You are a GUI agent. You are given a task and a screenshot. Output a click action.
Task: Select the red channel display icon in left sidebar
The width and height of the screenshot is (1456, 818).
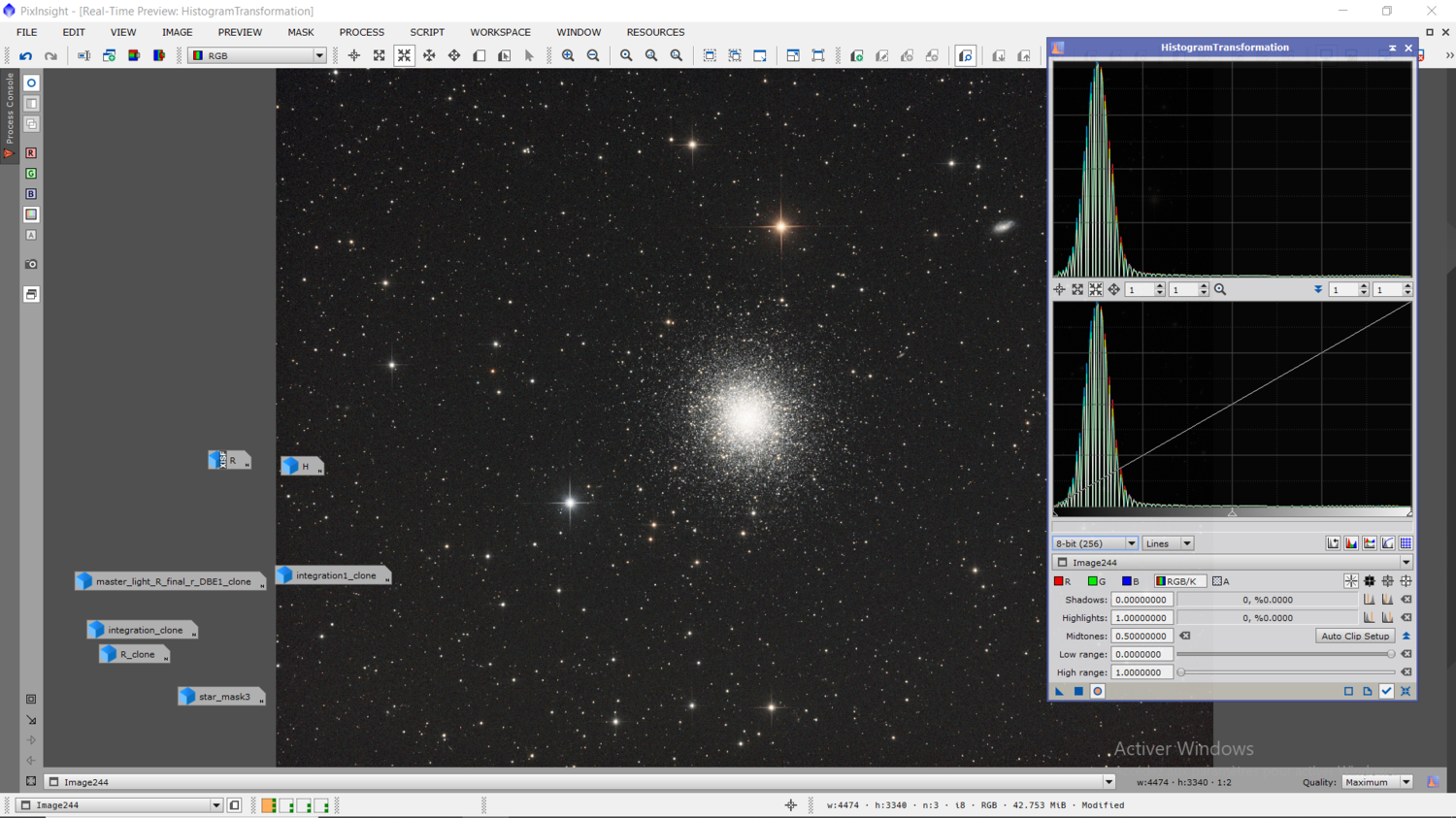pyautogui.click(x=31, y=153)
